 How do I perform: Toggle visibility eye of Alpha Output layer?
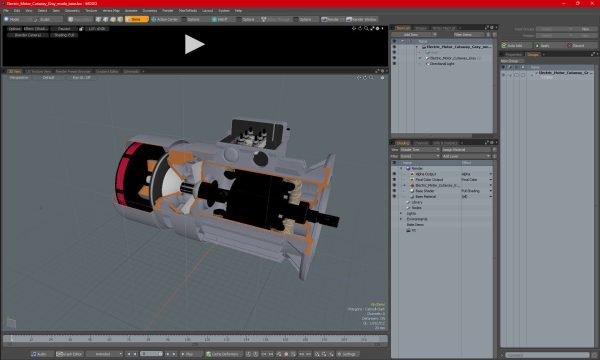click(394, 174)
